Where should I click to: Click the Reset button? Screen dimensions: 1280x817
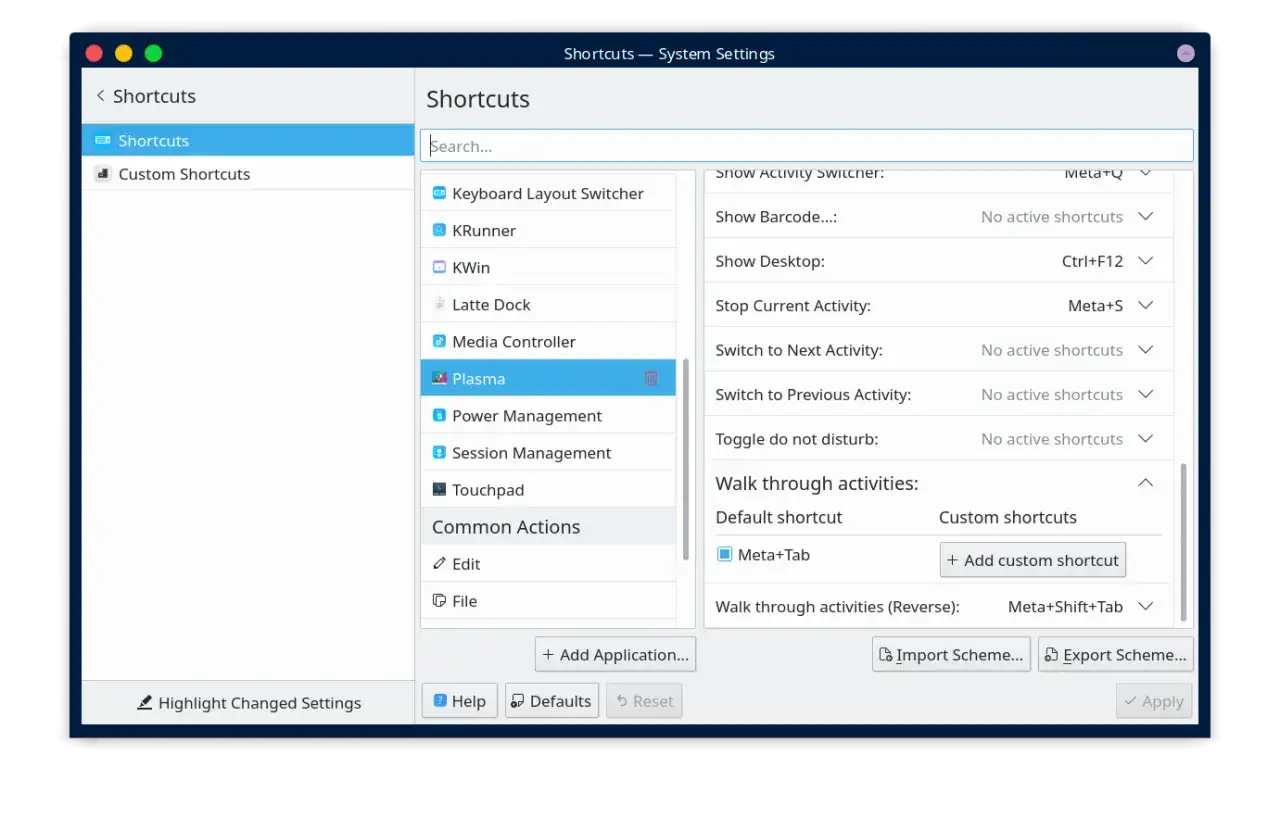644,701
